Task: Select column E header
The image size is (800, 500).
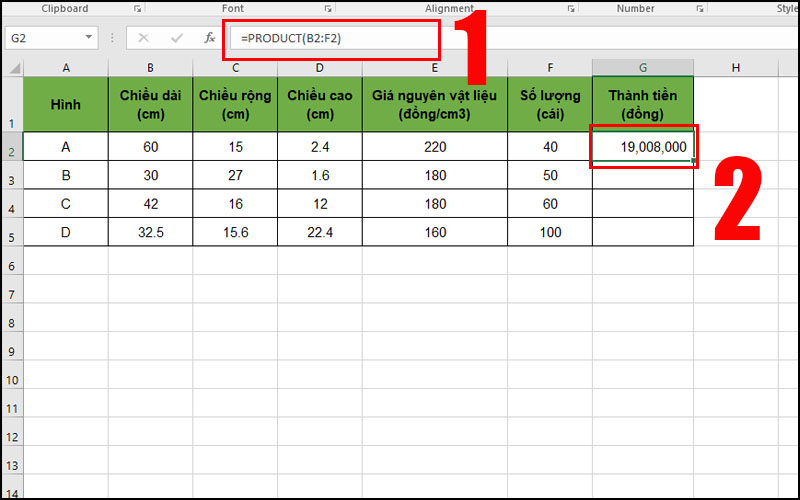Action: click(434, 67)
